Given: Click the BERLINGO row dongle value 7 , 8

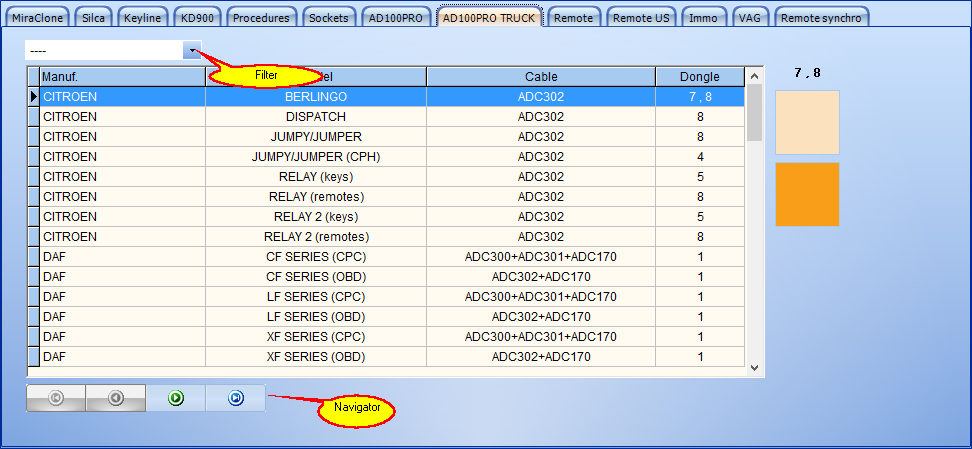Looking at the screenshot, I should tap(700, 97).
